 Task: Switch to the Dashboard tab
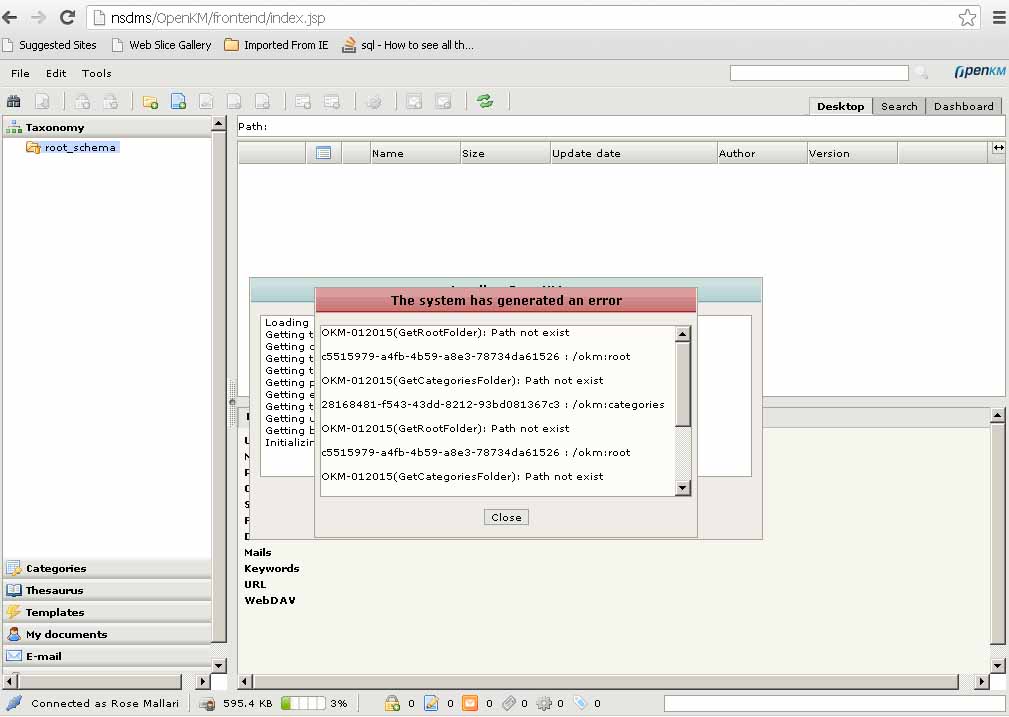point(963,106)
